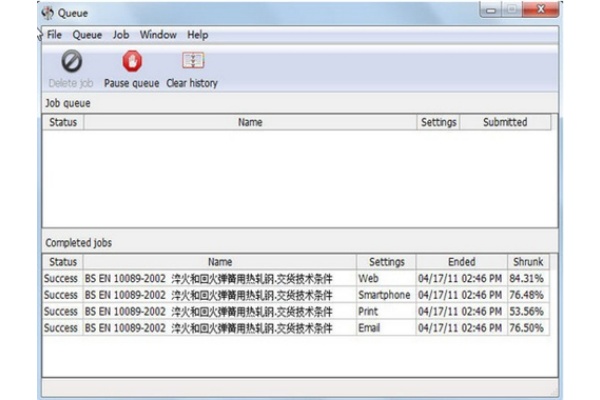This screenshot has width=600, height=400.
Task: Click the 53.56% shrunk value
Action: click(x=526, y=311)
